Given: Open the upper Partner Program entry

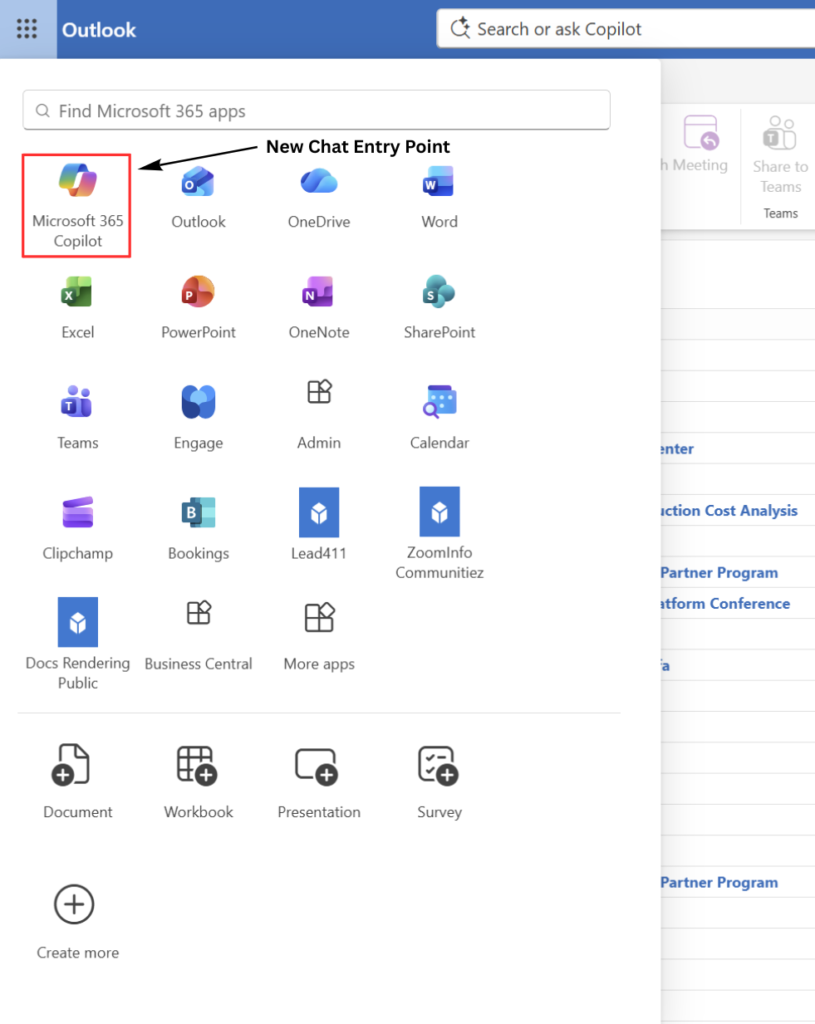Looking at the screenshot, I should tap(719, 573).
